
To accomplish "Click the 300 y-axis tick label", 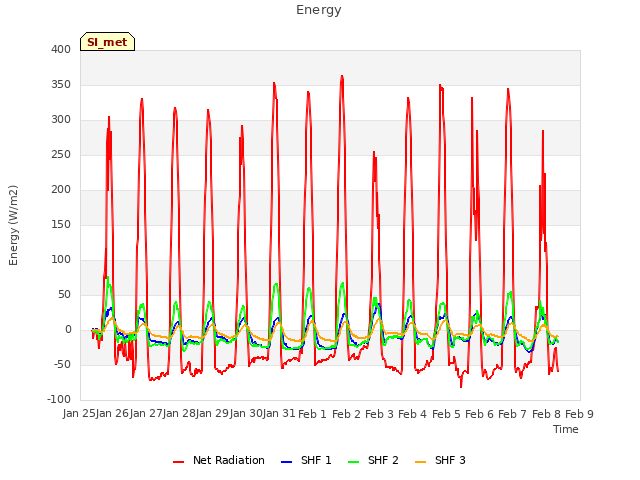I will coord(61,120).
